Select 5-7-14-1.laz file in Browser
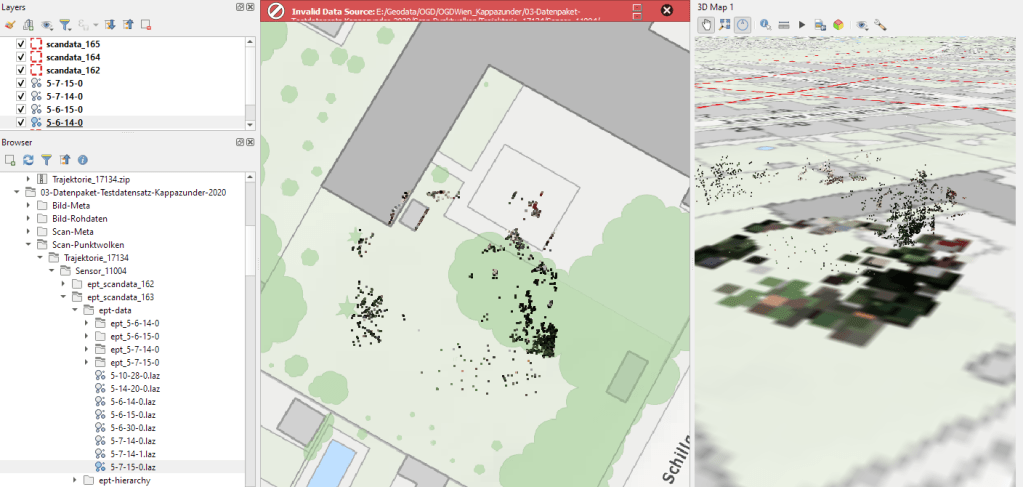 click(132, 453)
